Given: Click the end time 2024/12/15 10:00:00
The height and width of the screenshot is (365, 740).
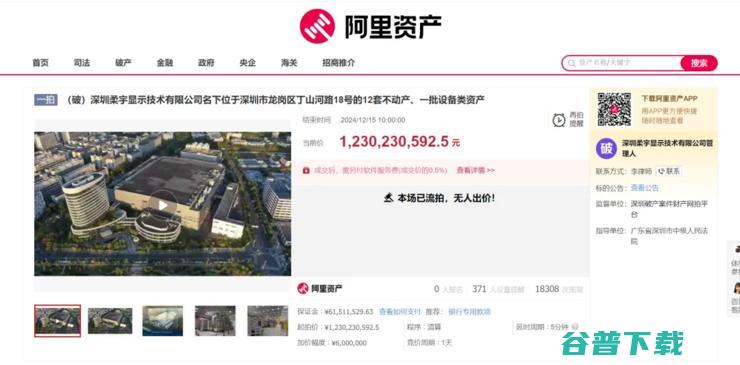Looking at the screenshot, I should [373, 120].
